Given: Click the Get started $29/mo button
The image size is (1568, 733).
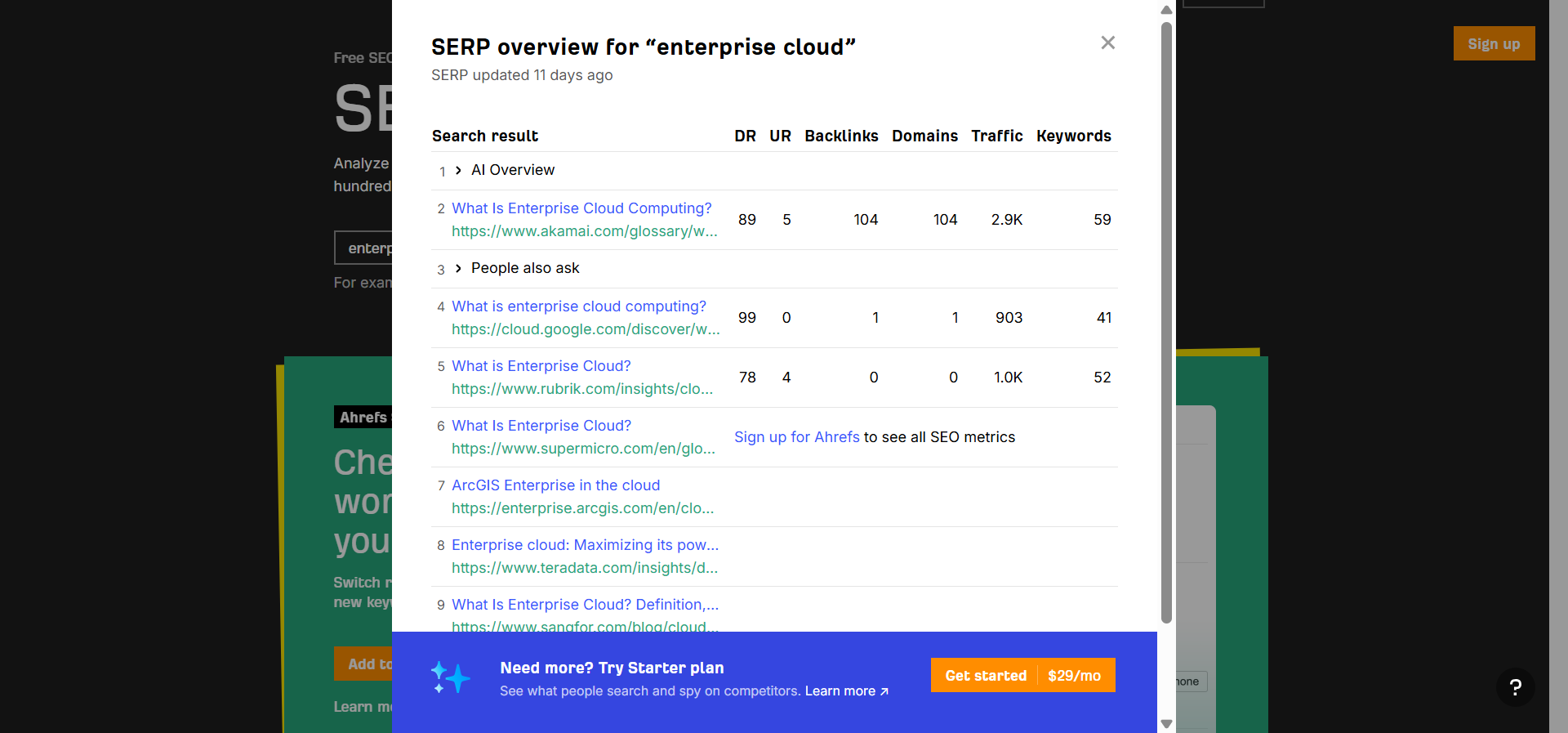Looking at the screenshot, I should [x=1022, y=675].
